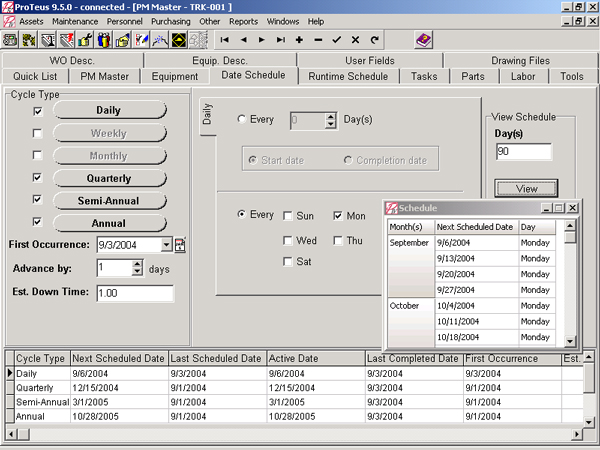Open the Maintenance menu
The height and width of the screenshot is (450, 600).
[x=75, y=20]
